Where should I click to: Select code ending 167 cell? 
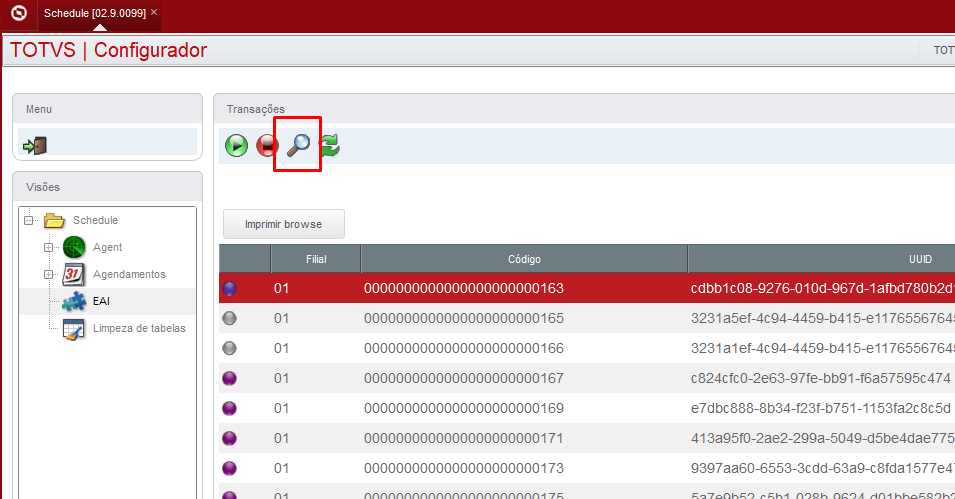tap(463, 378)
